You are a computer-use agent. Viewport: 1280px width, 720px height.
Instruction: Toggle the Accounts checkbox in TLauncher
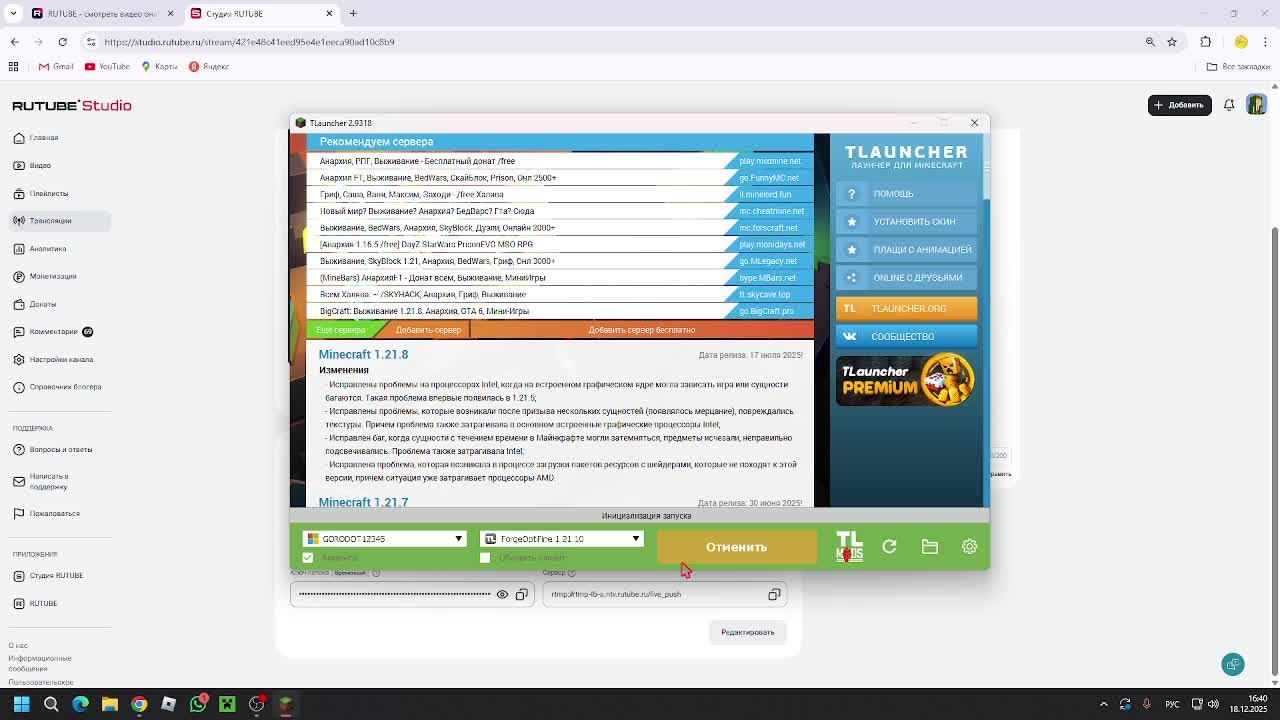(308, 557)
